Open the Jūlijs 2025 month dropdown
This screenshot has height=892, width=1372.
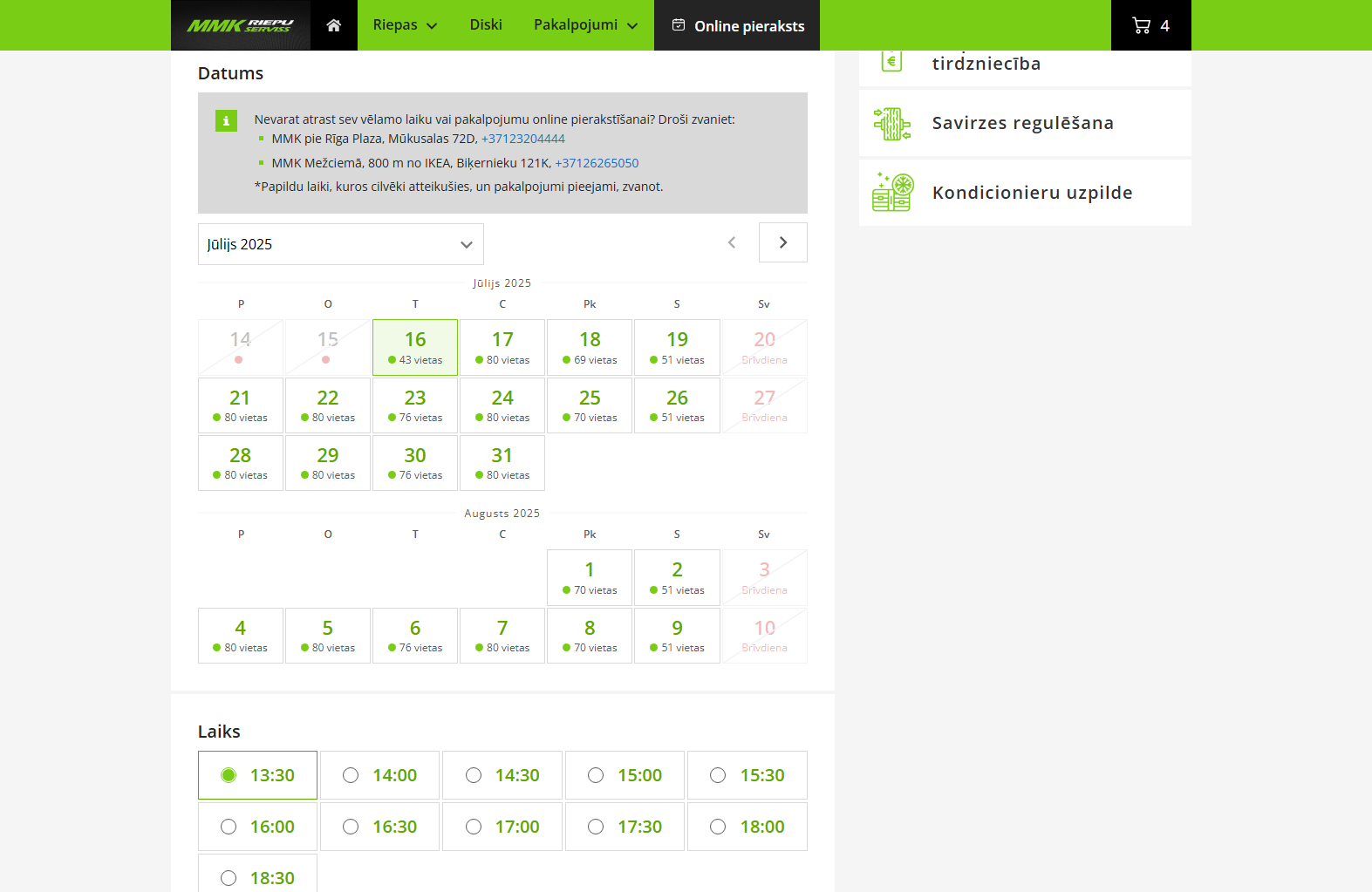tap(340, 244)
